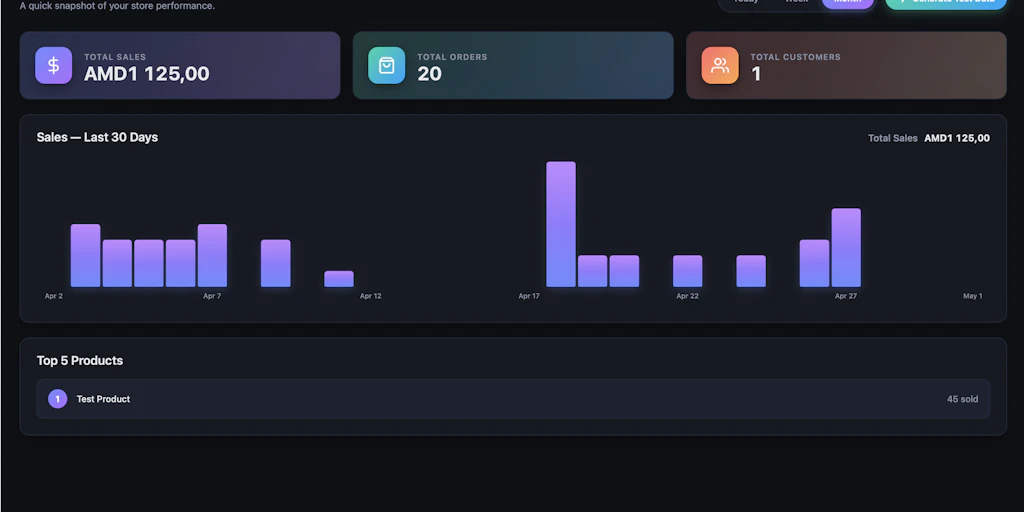The image size is (1024, 512).
Task: Click the Apr 2 axis label
Action: (x=54, y=296)
